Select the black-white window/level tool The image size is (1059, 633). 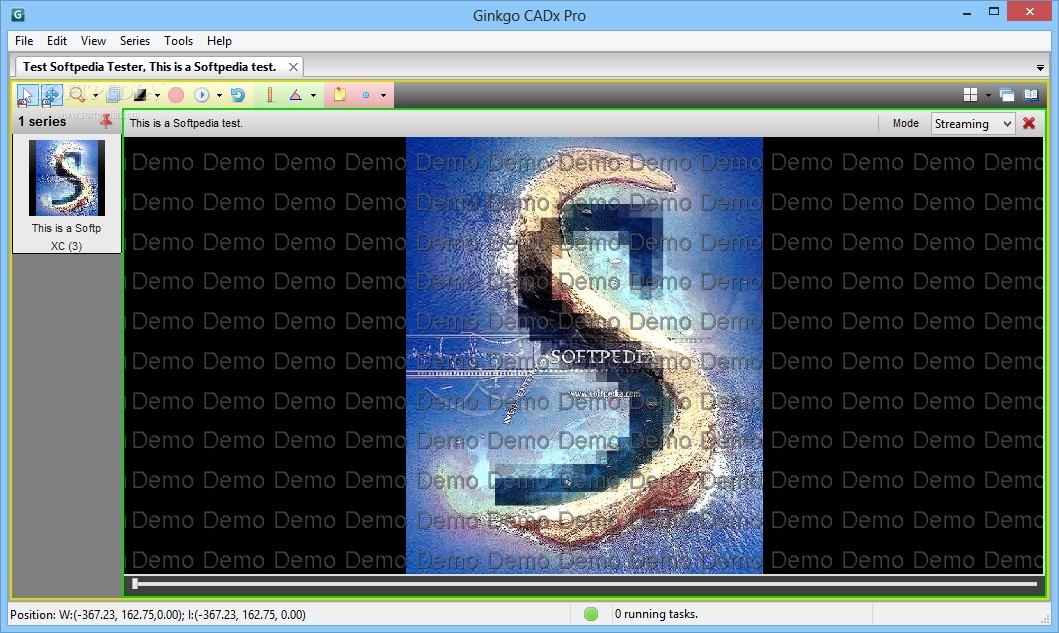click(140, 95)
